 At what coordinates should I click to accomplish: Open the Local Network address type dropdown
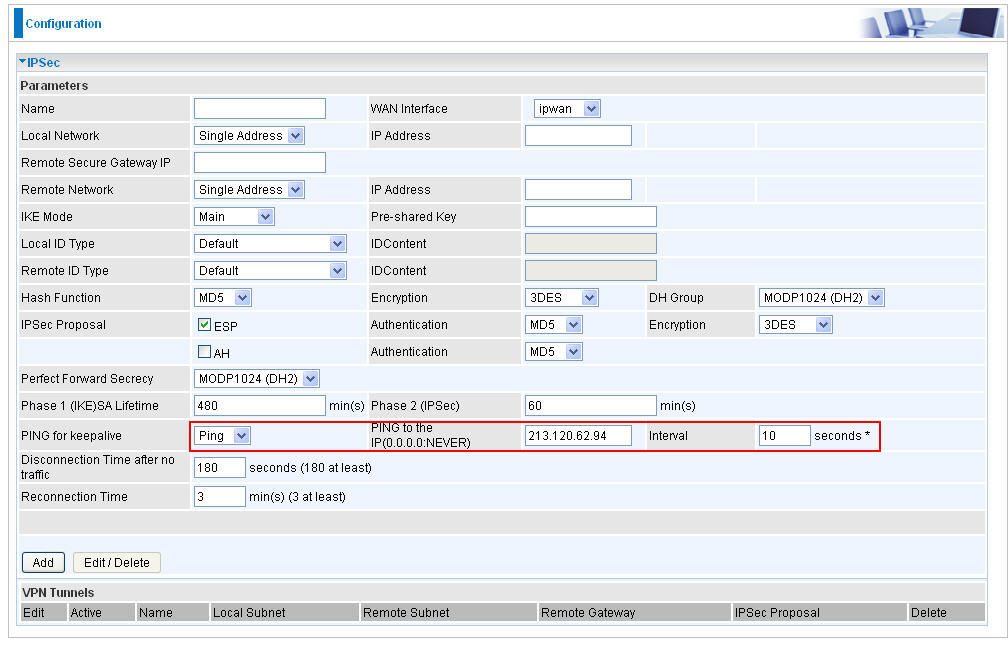click(249, 136)
